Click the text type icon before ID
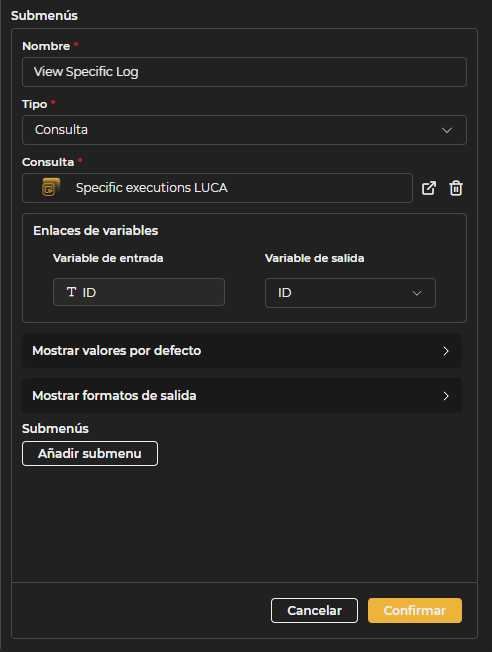Viewport: 492px width, 652px height. (x=71, y=292)
